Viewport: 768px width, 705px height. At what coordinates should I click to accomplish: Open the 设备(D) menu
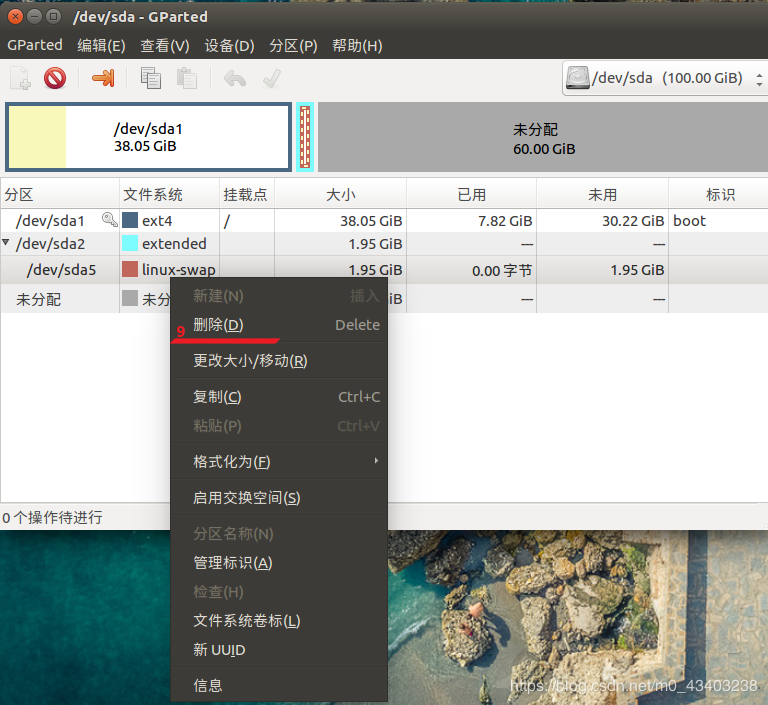click(x=229, y=46)
